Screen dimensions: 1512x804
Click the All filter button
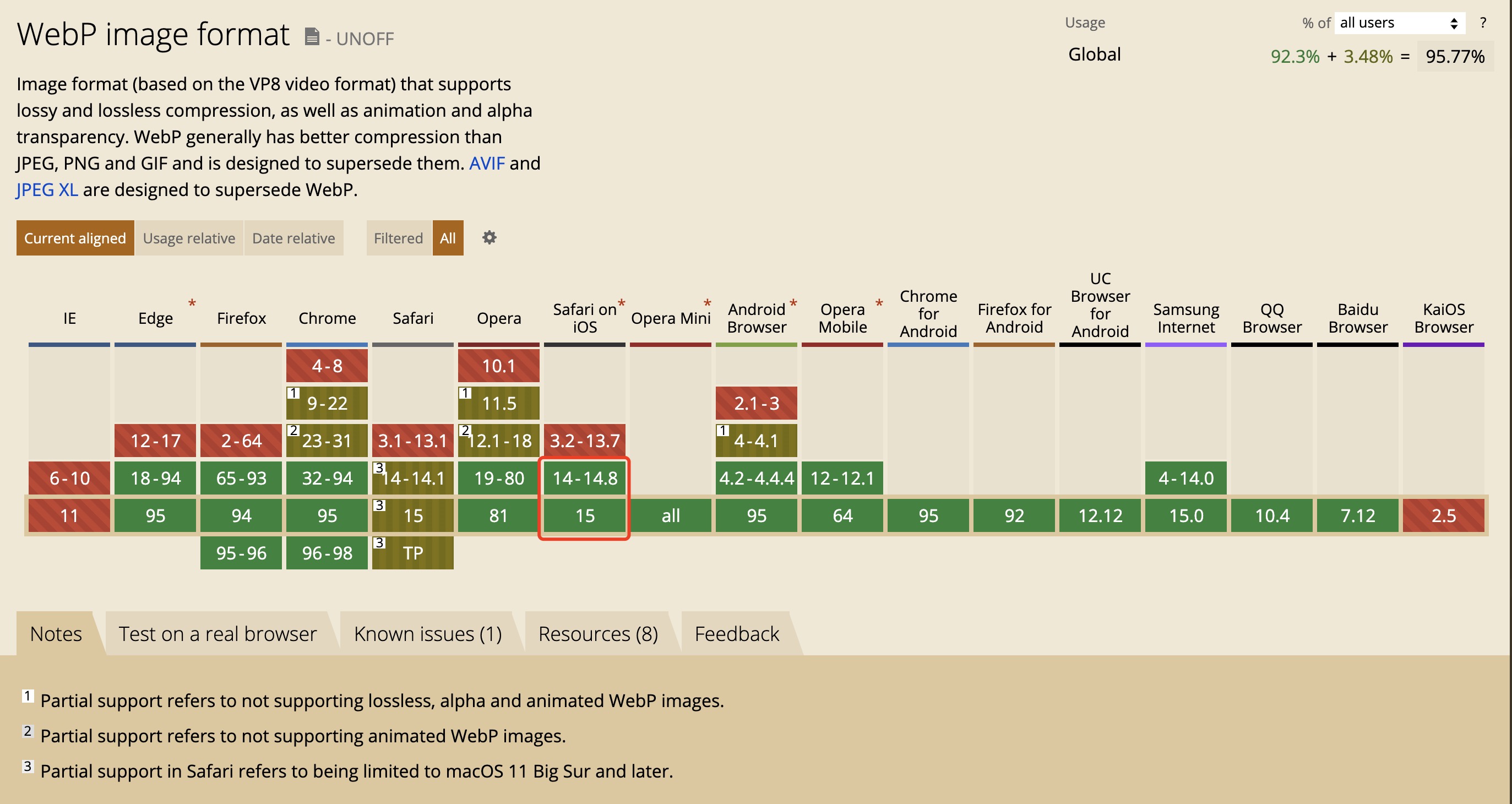pos(448,237)
